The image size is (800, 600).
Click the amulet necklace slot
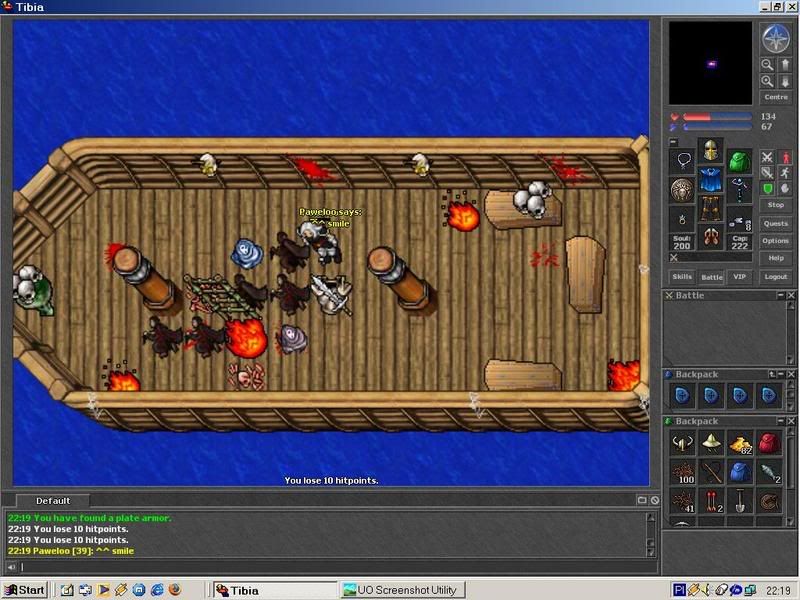click(682, 161)
